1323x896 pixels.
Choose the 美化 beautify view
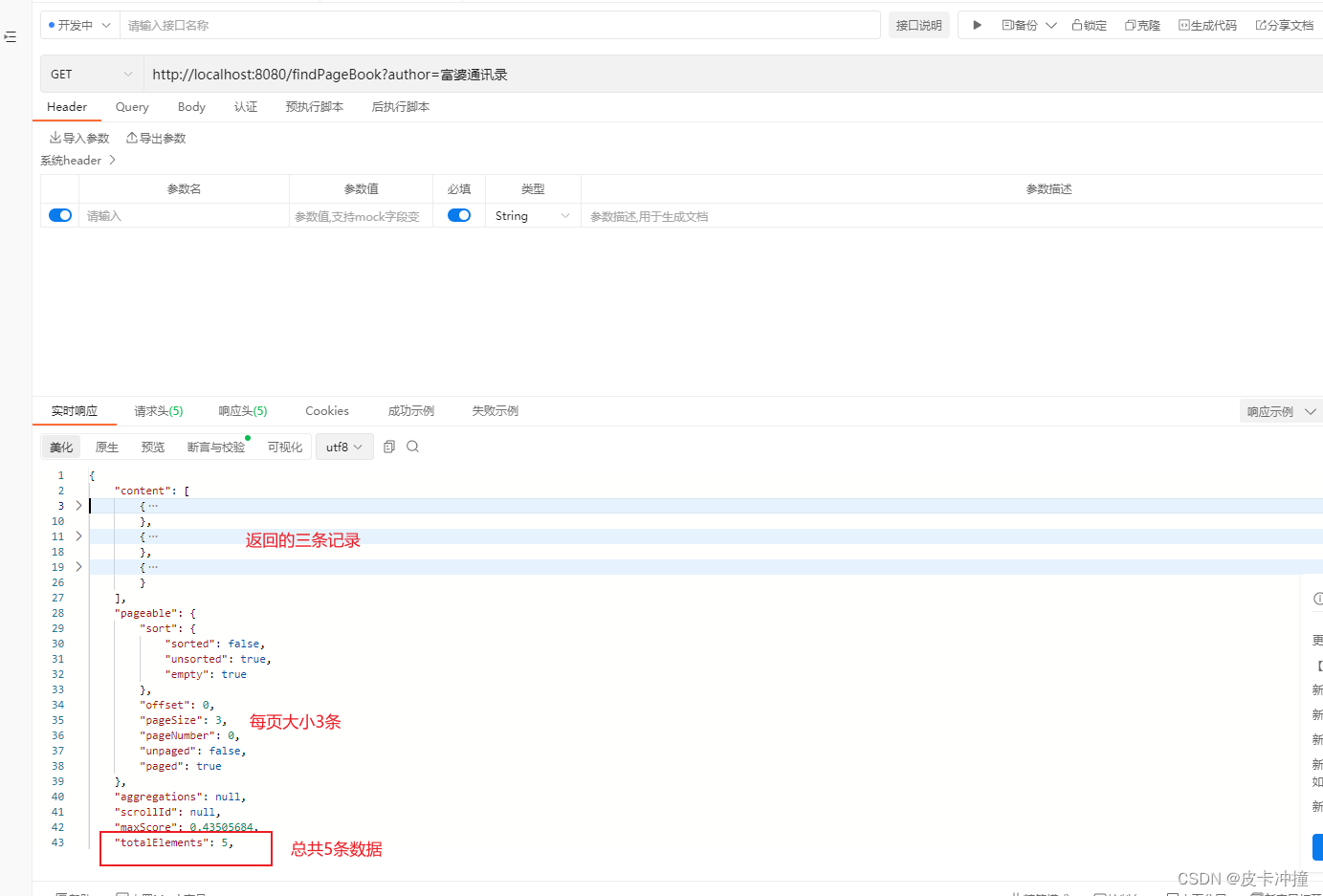pyautogui.click(x=61, y=447)
